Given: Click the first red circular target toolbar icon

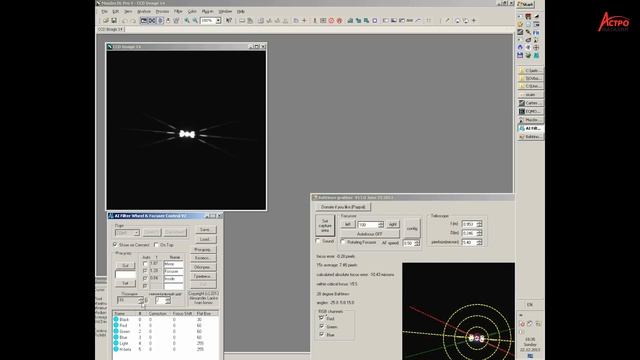Looking at the screenshot, I should coord(331,20).
